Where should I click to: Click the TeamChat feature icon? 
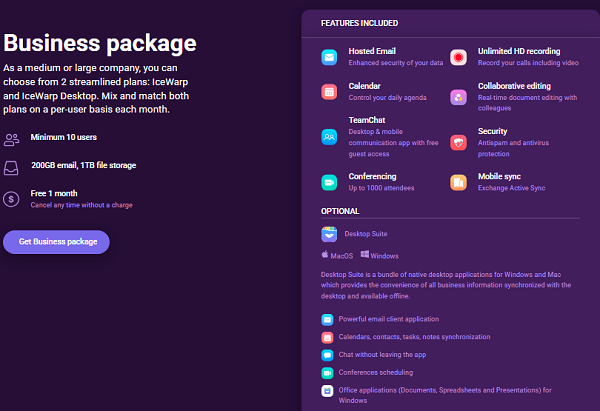pos(329,136)
